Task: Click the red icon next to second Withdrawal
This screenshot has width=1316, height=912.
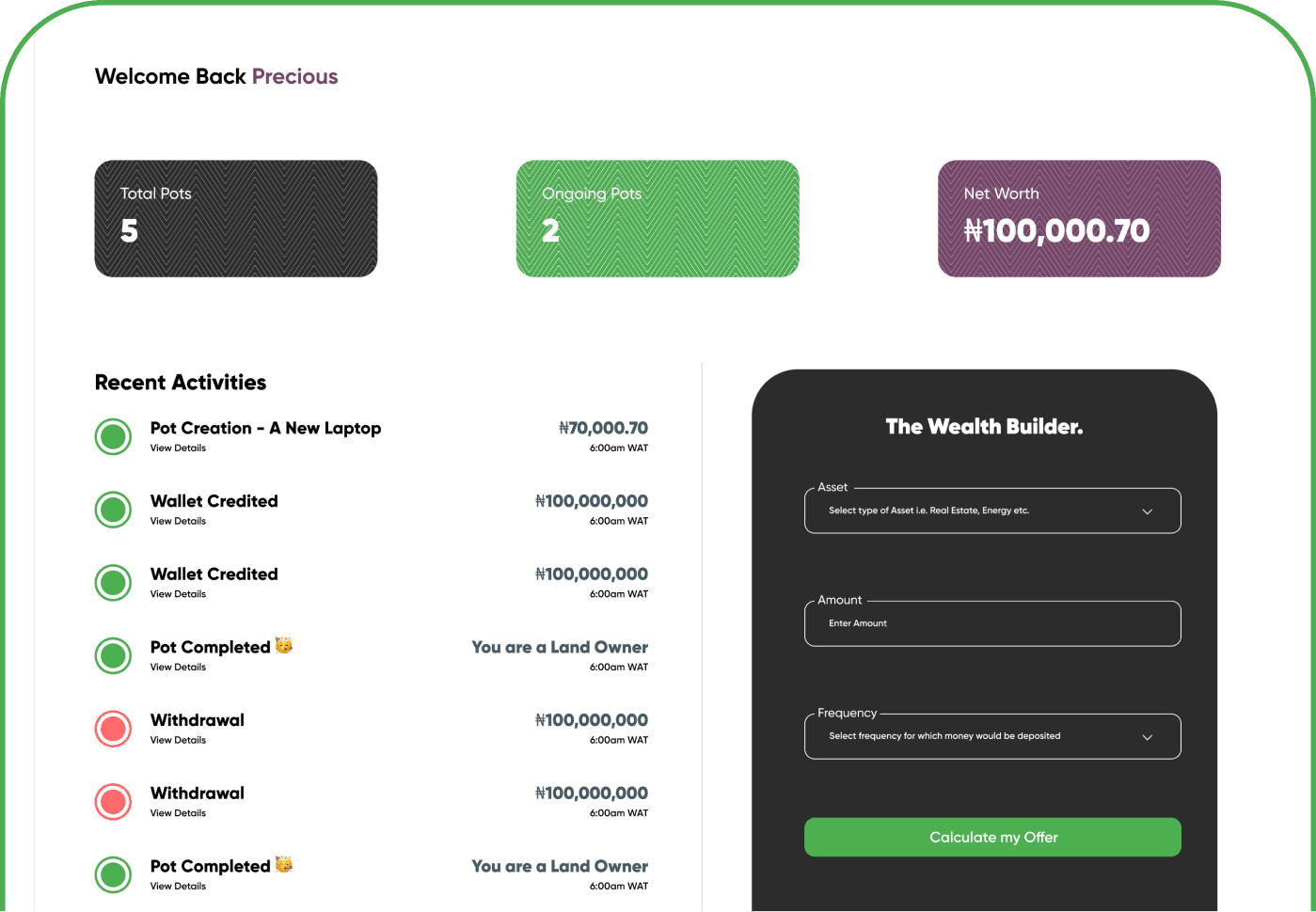Action: 112,802
